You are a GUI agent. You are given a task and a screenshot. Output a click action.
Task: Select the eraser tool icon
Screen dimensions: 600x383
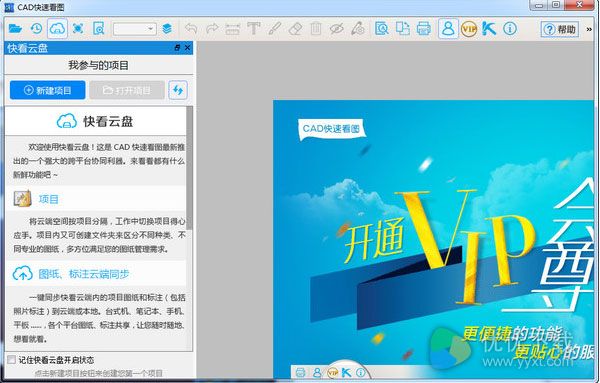click(295, 29)
